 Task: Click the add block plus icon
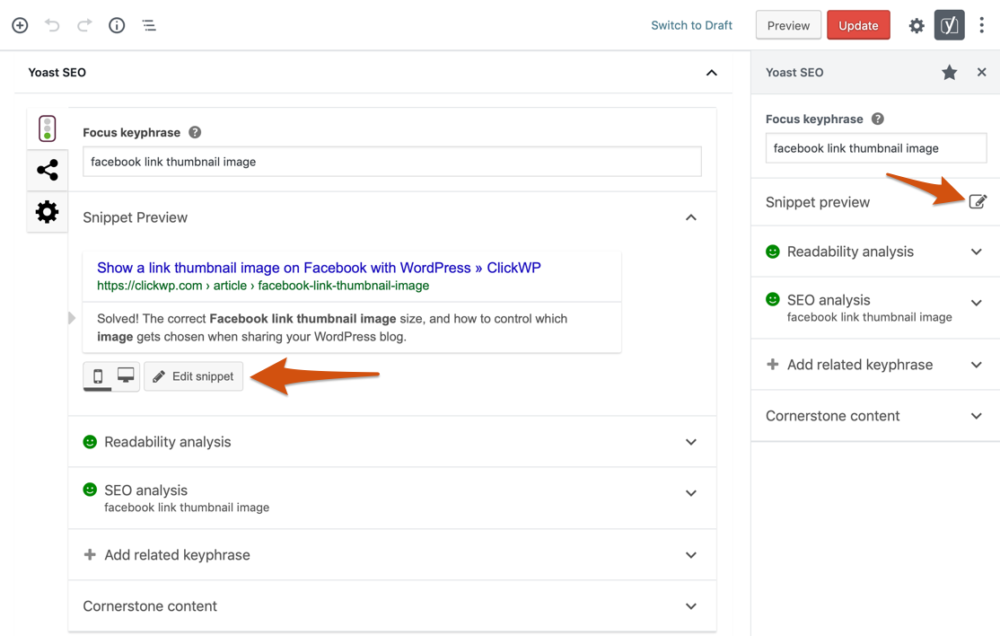(x=20, y=26)
